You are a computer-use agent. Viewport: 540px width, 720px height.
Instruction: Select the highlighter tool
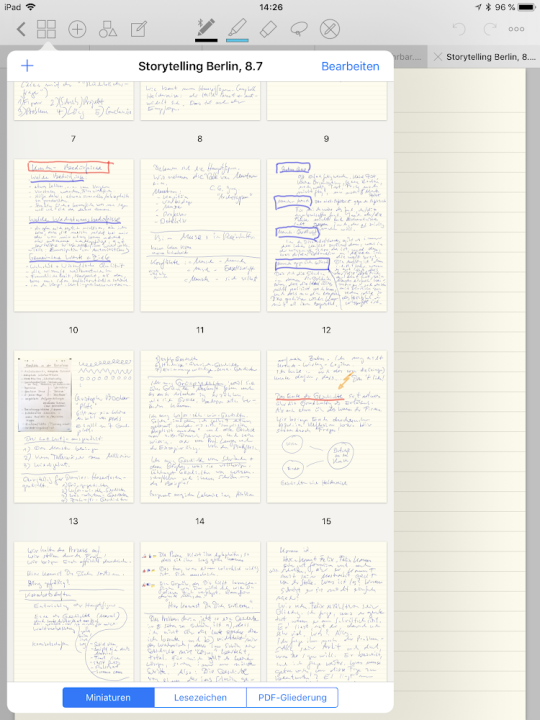pyautogui.click(x=237, y=28)
